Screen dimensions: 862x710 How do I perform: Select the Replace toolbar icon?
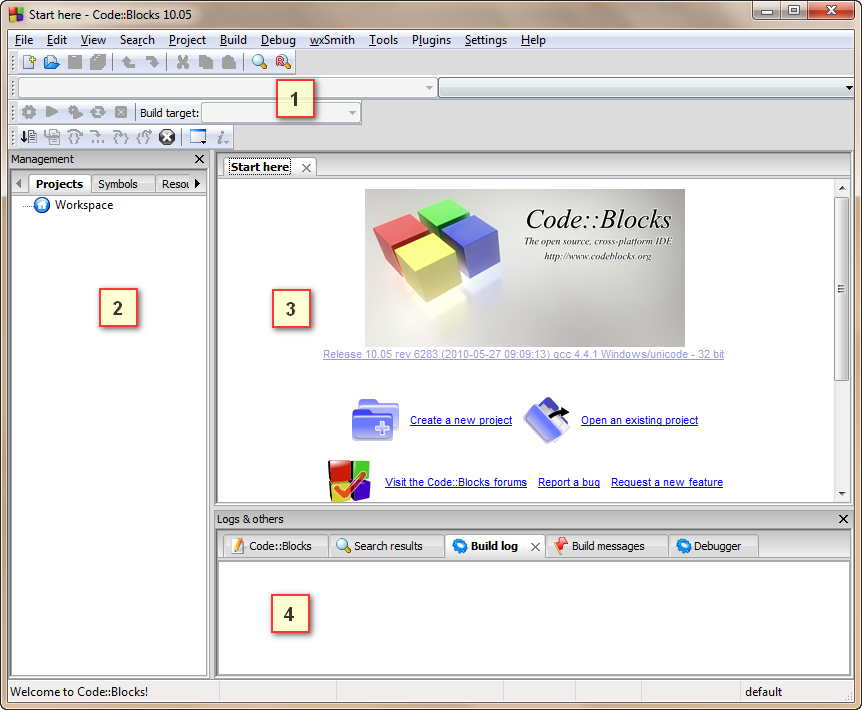(x=283, y=61)
